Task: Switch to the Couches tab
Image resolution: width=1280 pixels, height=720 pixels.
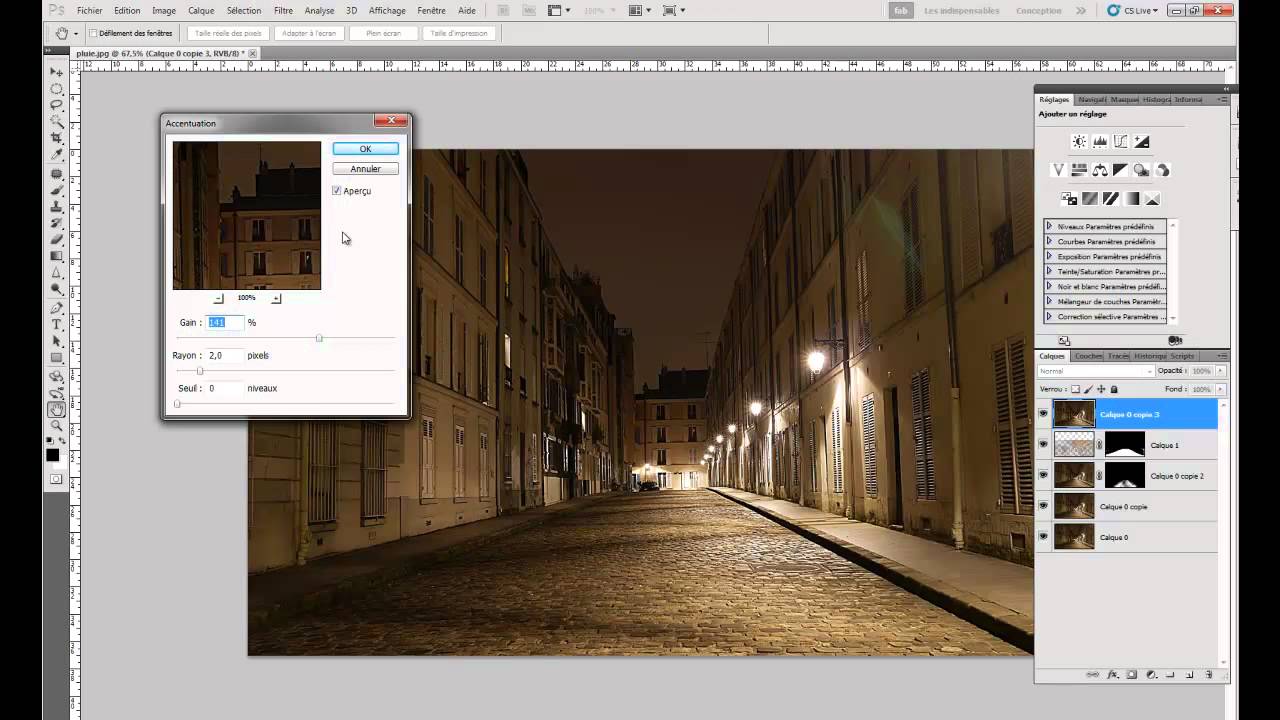Action: tap(1088, 356)
